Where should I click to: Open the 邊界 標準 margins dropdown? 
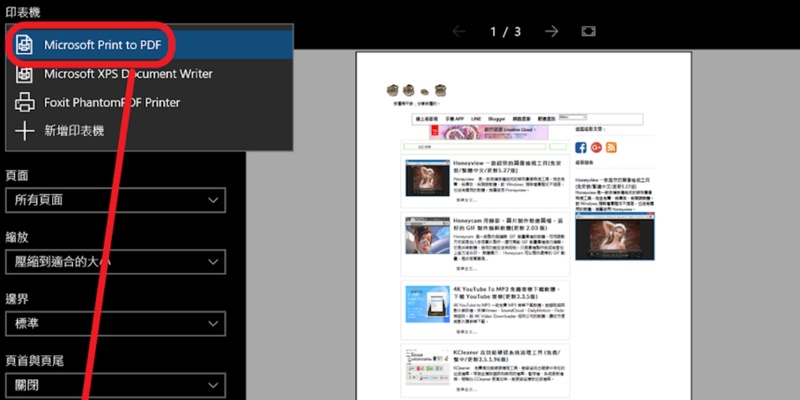(x=115, y=324)
